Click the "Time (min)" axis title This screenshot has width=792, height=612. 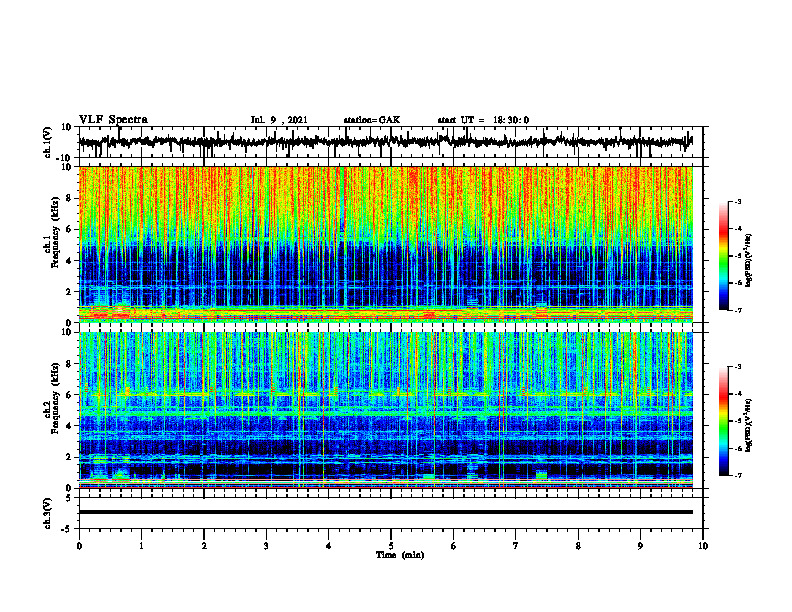coord(400,555)
